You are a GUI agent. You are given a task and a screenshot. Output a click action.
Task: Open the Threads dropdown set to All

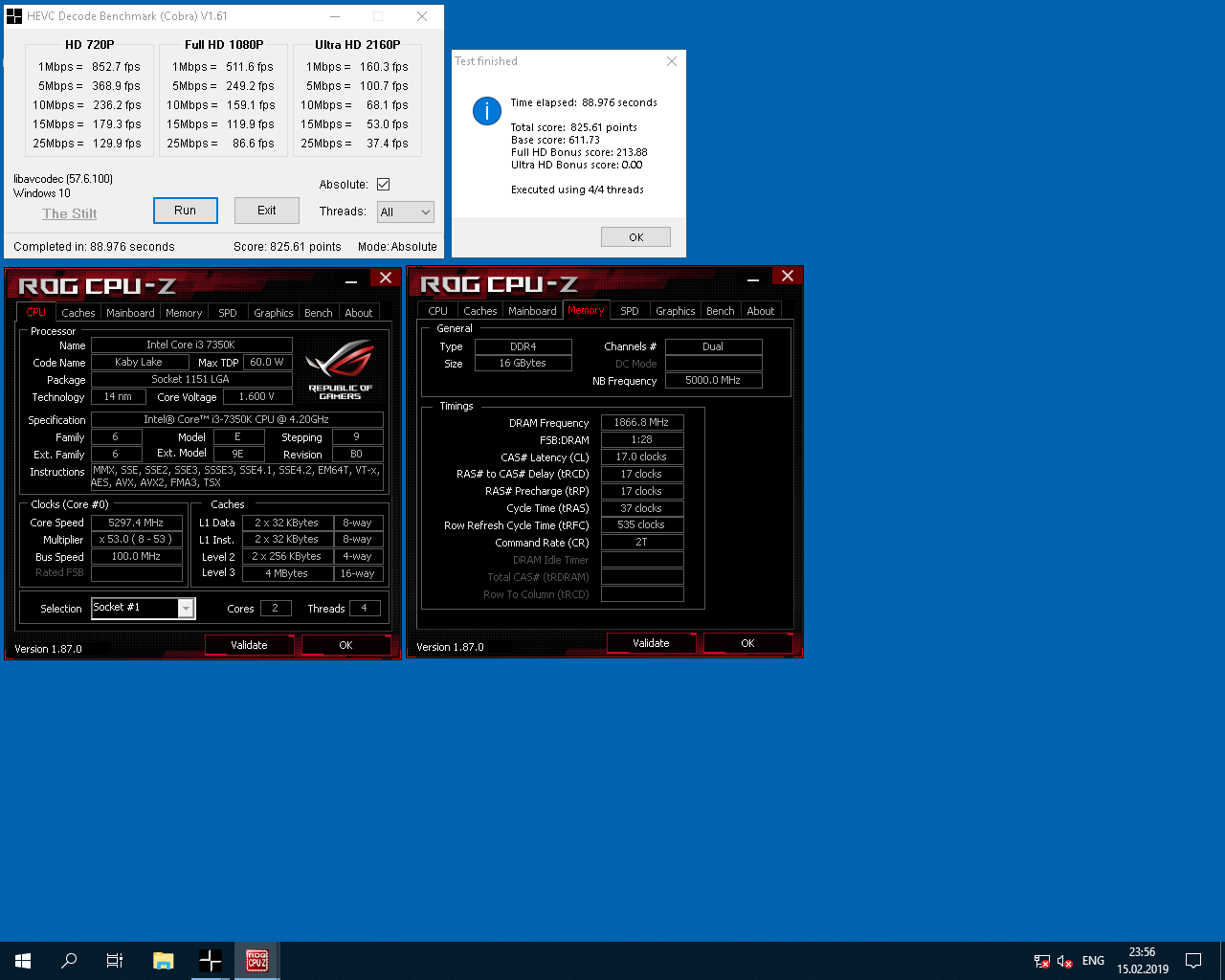point(406,212)
